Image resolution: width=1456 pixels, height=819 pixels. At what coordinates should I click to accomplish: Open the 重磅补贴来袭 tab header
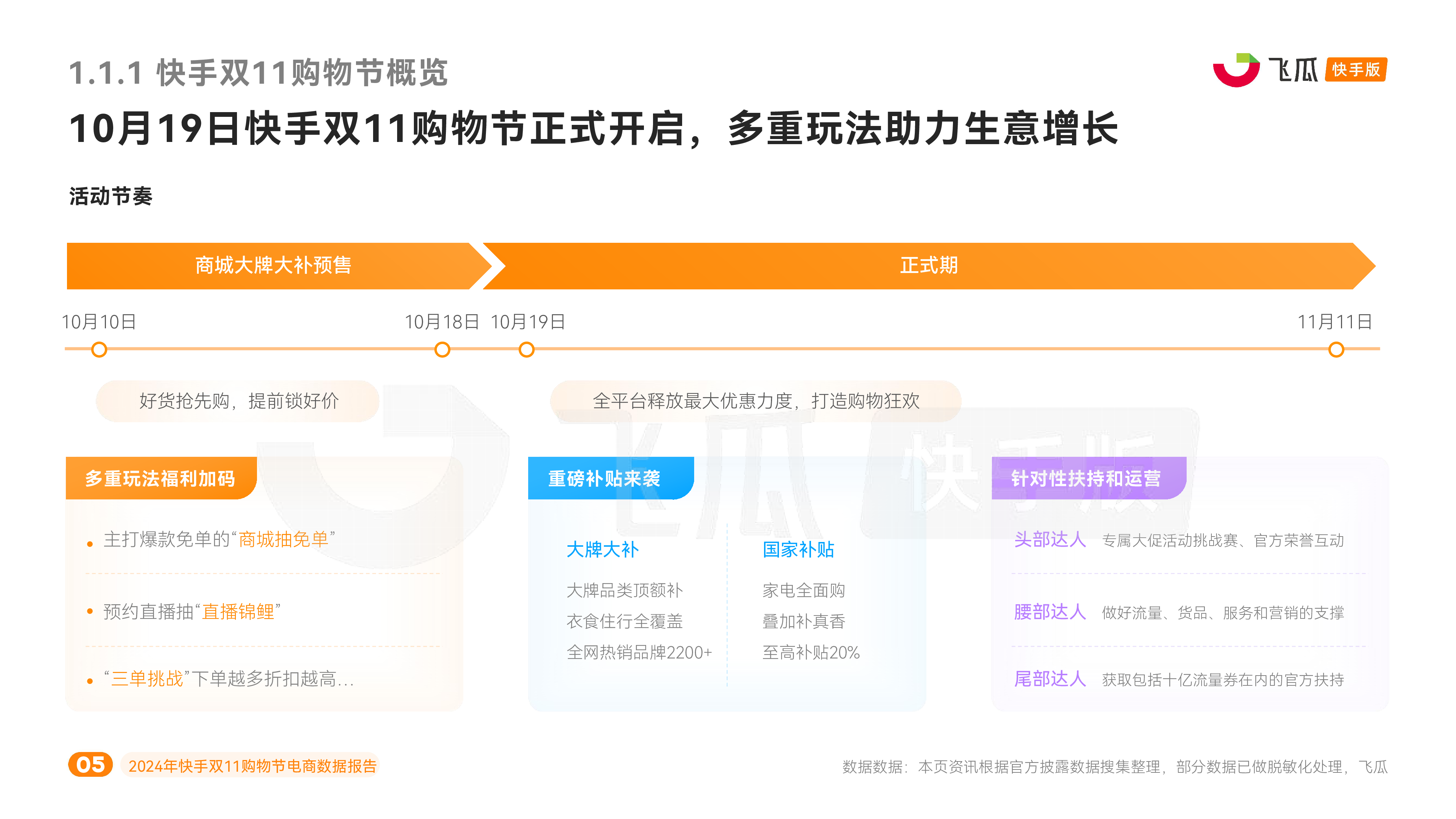[610, 478]
